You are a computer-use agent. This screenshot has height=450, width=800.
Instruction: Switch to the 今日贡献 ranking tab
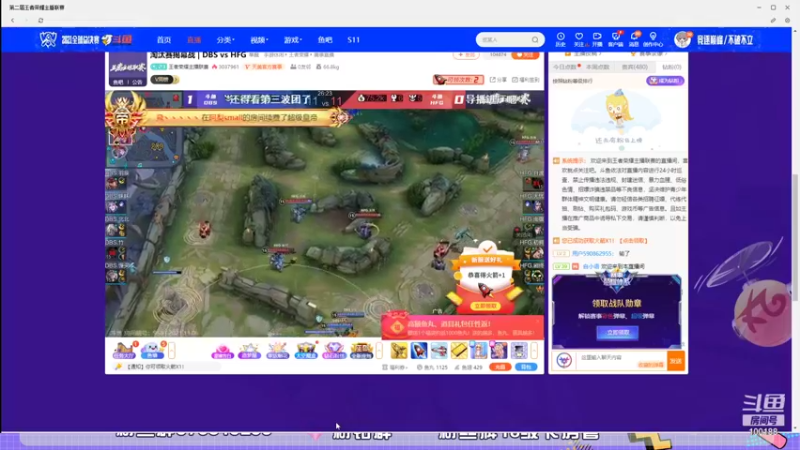565,67
